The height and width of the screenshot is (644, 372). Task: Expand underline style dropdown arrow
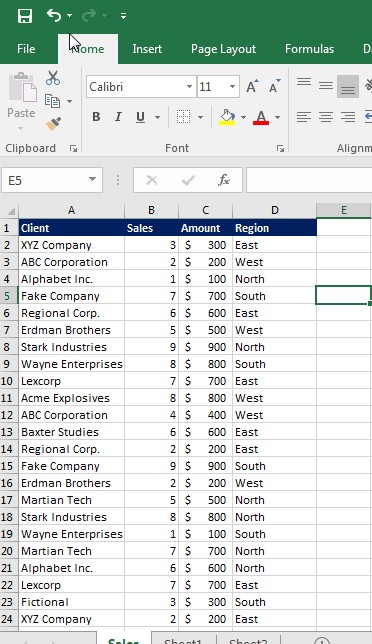(157, 117)
